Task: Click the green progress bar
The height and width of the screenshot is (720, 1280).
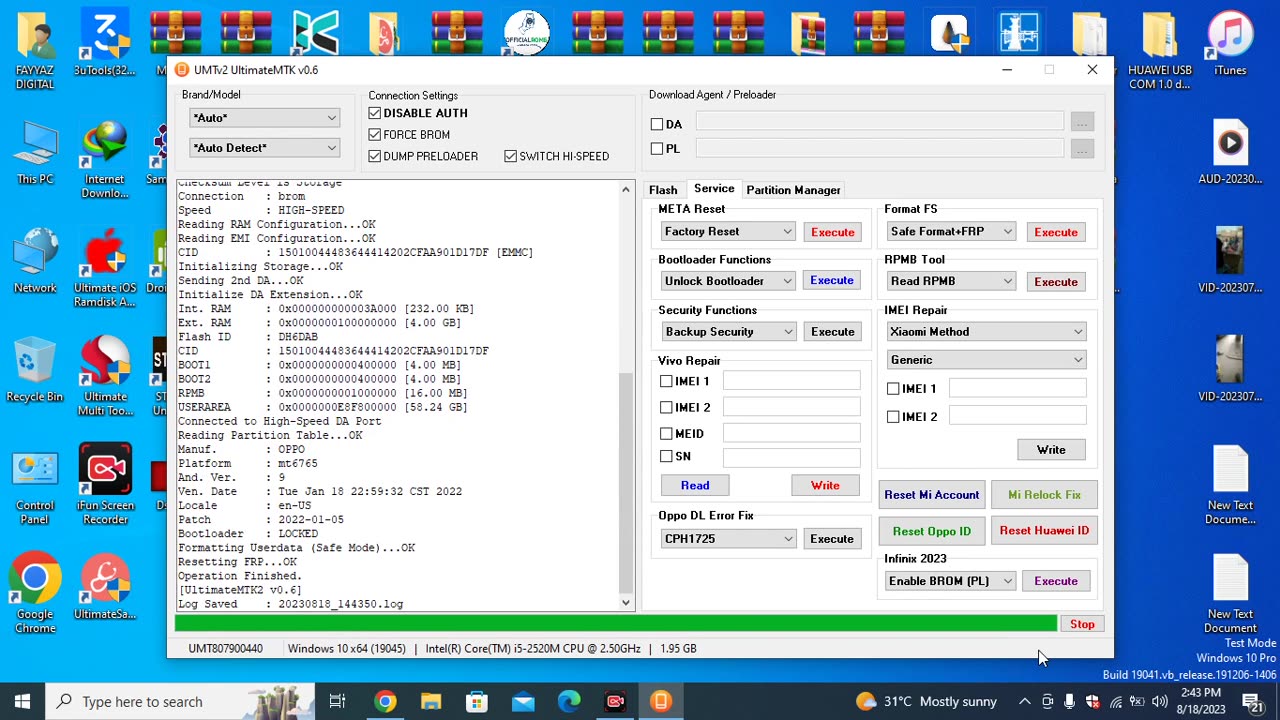Action: point(615,624)
